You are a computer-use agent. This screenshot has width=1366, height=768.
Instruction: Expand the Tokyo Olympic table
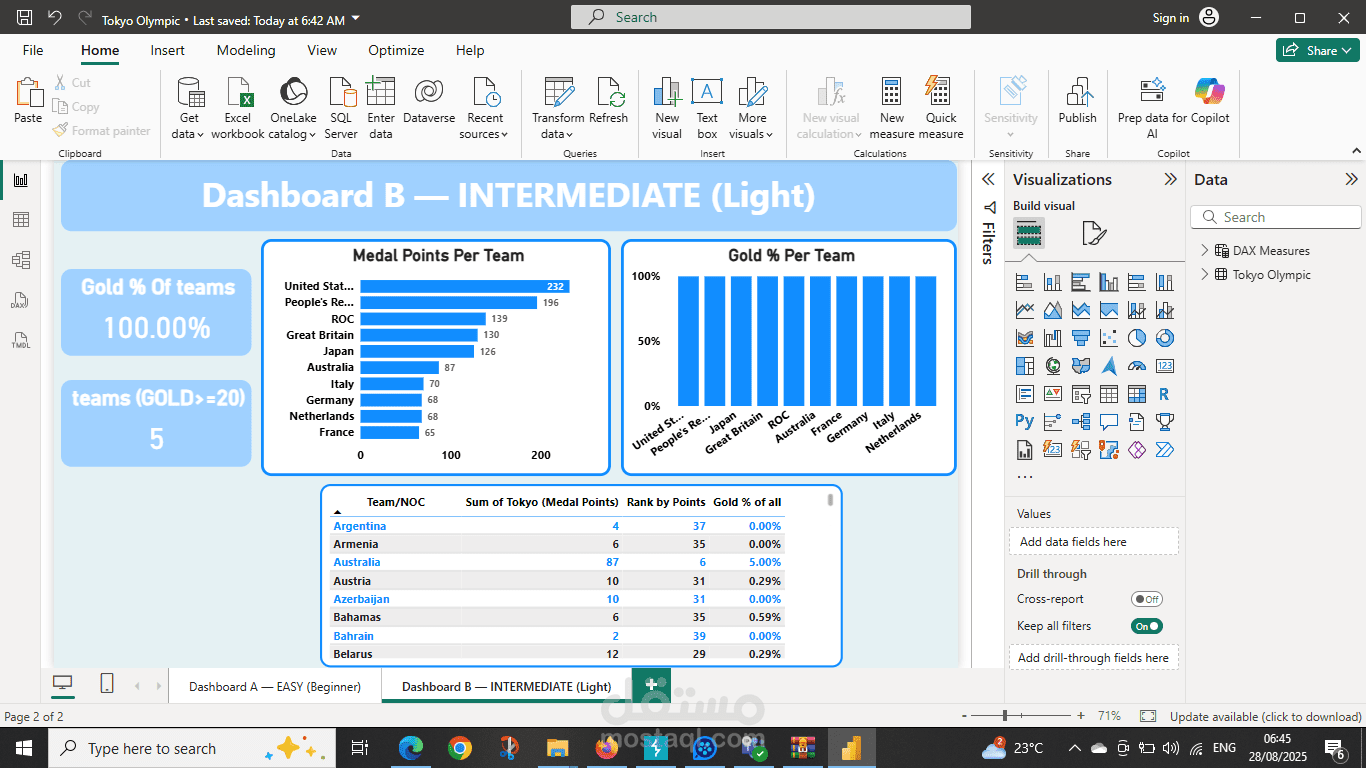(x=1205, y=275)
